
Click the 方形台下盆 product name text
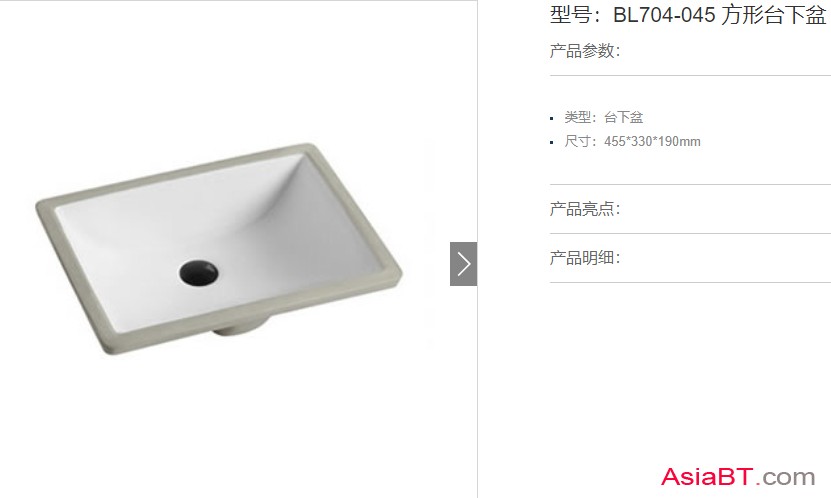774,15
